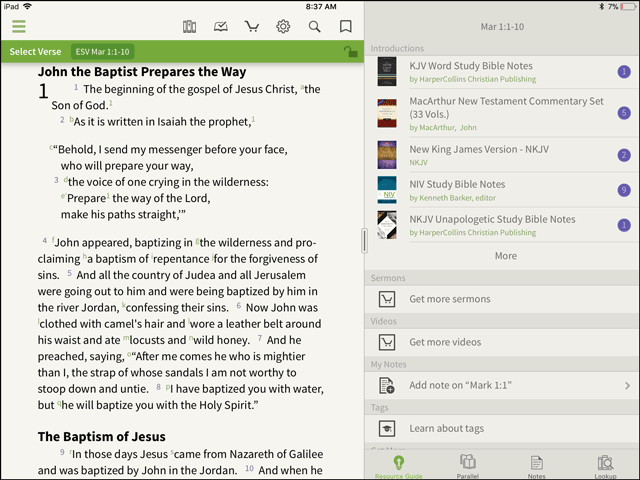Open the reading plan icon
Image resolution: width=640 pixels, height=480 pixels.
click(x=220, y=27)
